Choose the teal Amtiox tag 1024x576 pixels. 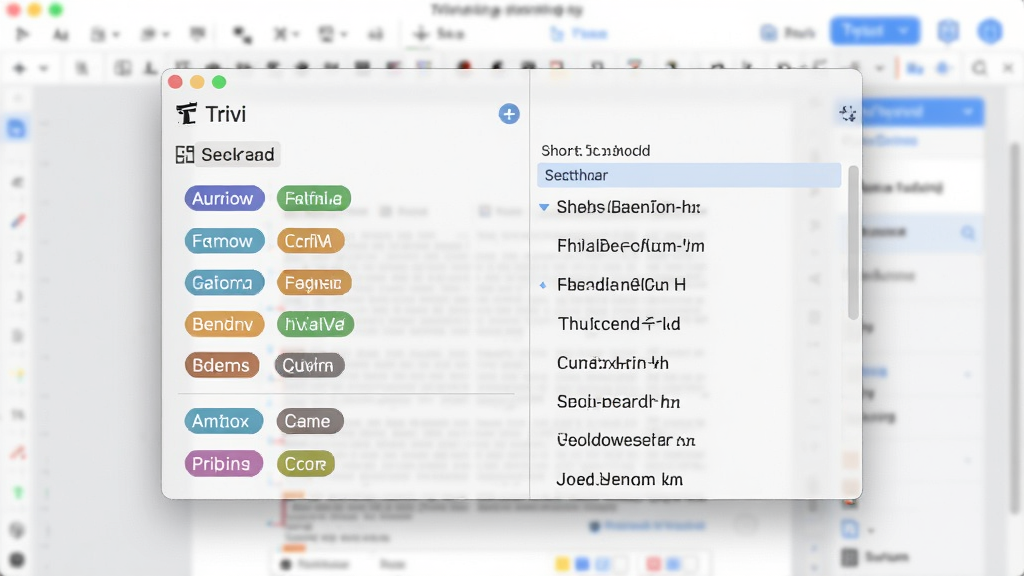pos(223,421)
